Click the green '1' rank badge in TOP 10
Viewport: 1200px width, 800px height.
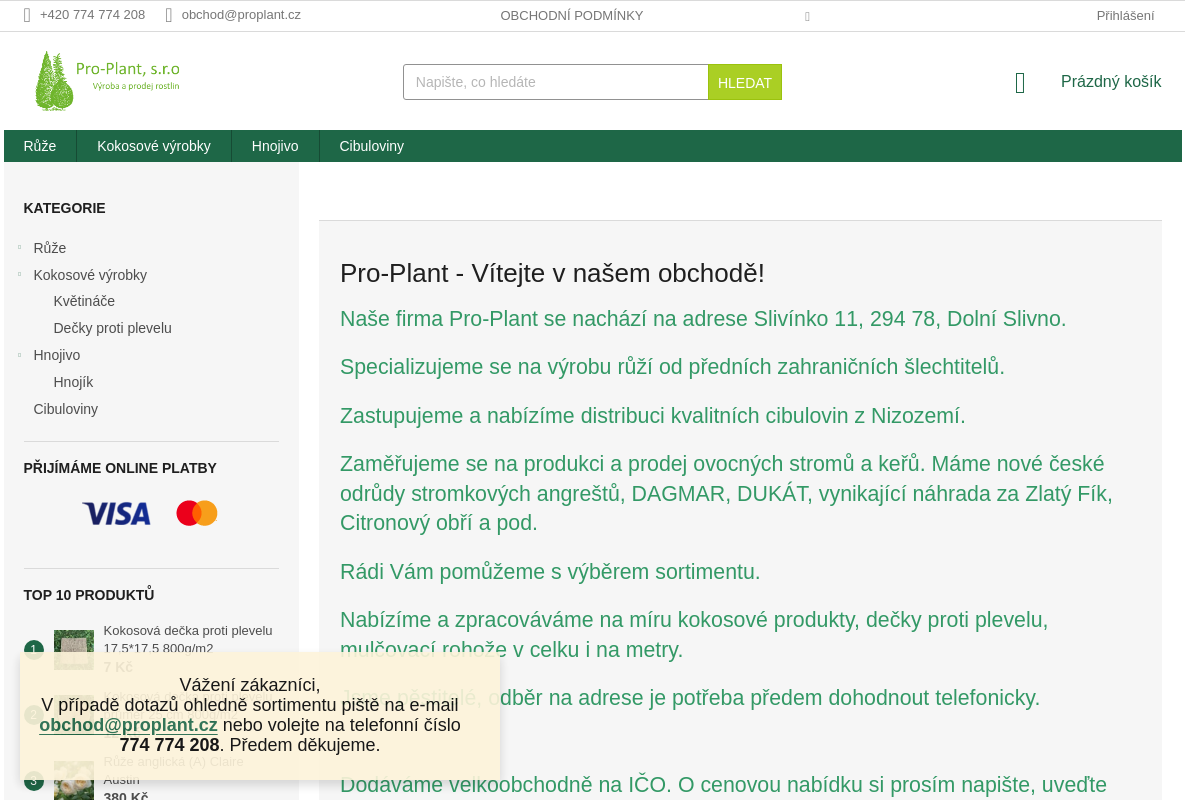point(33,649)
